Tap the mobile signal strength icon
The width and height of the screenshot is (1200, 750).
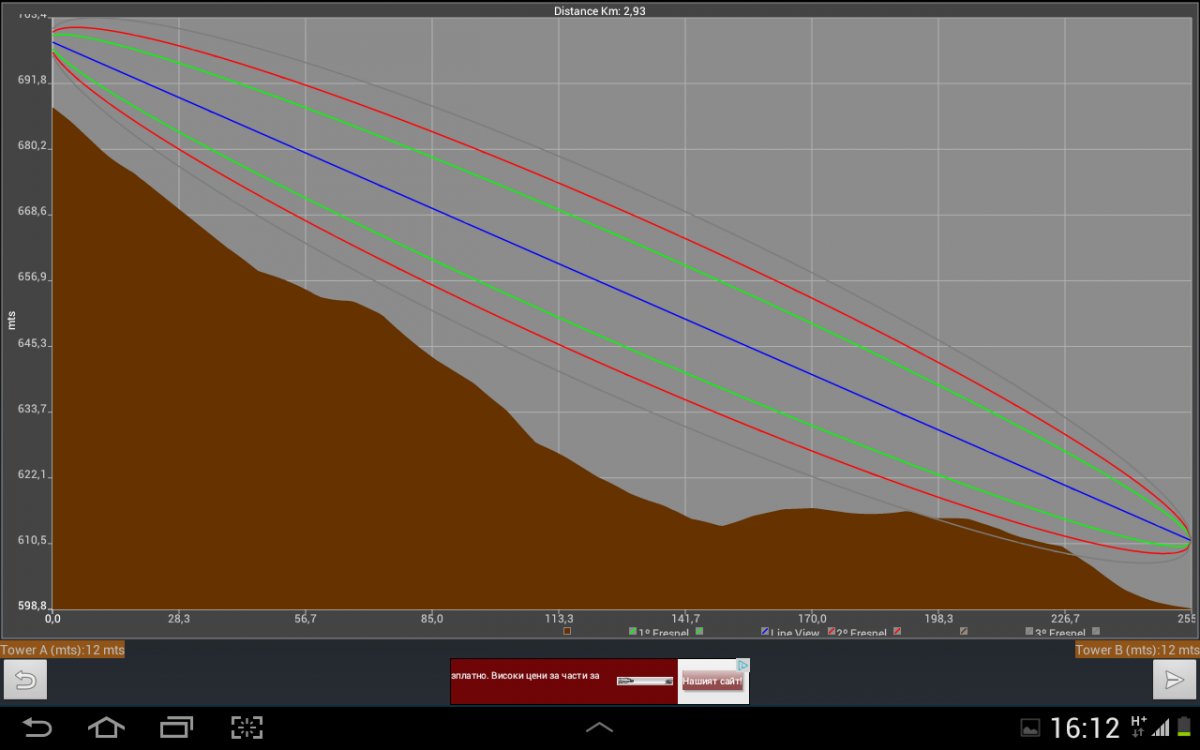(x=1161, y=727)
